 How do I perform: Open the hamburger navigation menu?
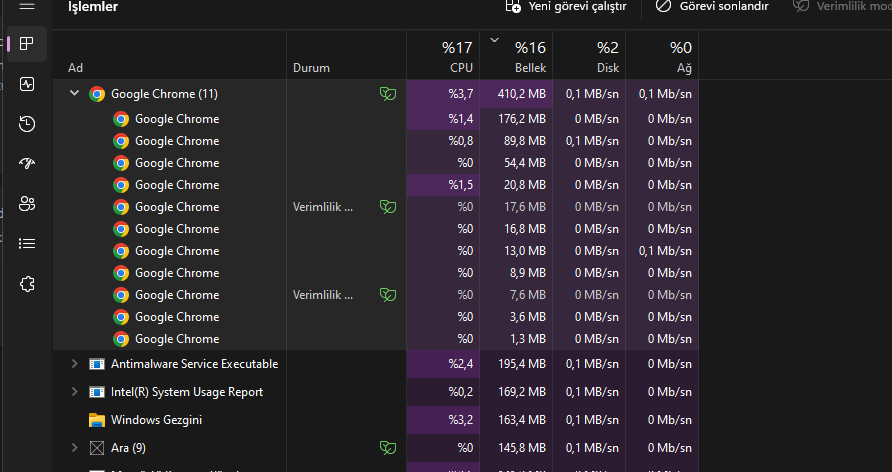coord(27,7)
